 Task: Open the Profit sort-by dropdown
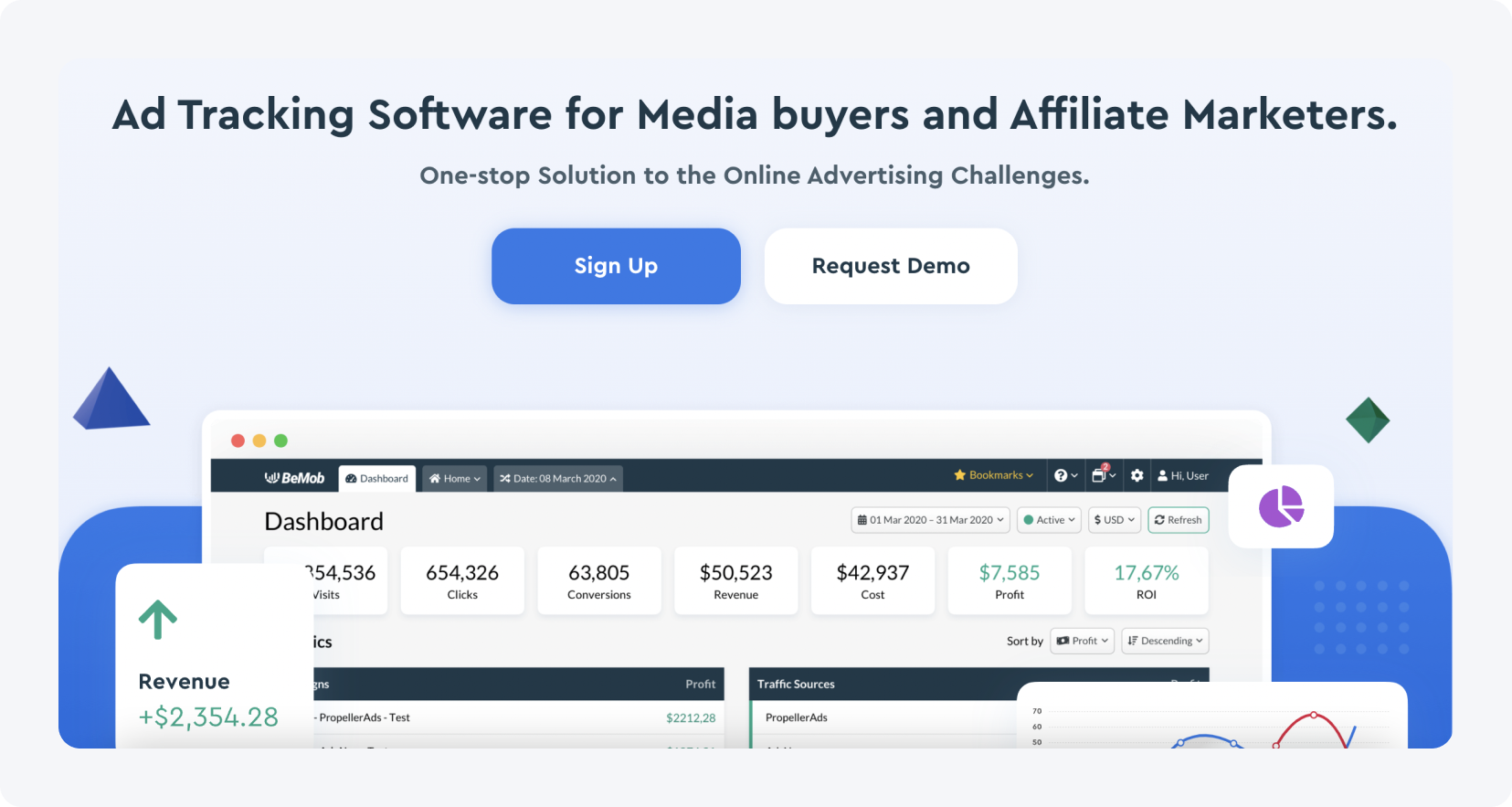pos(1082,641)
